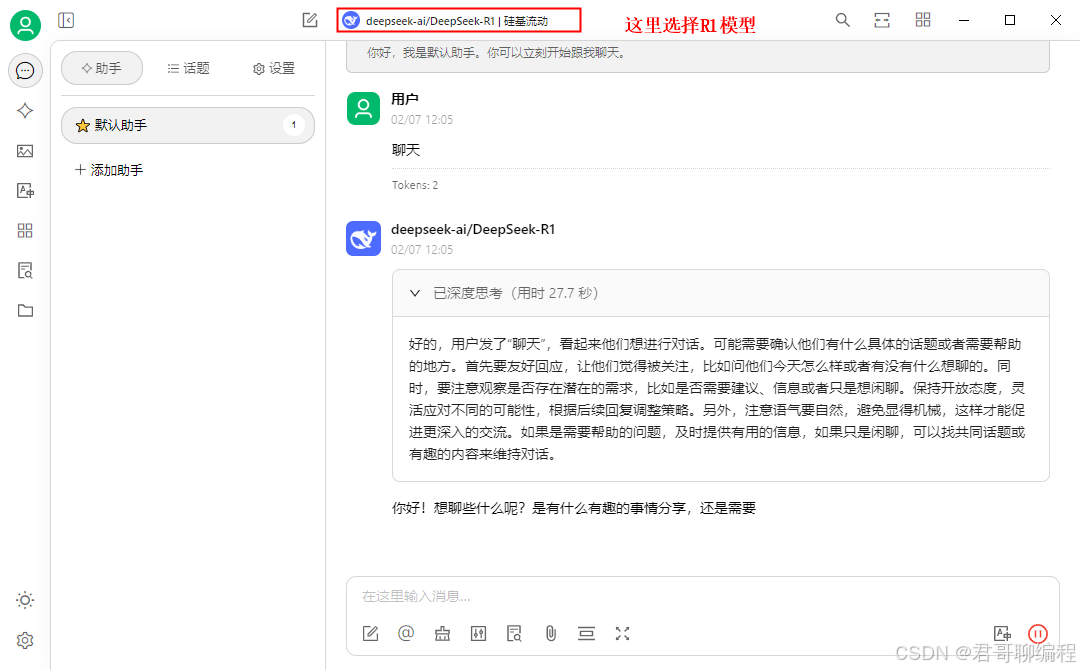Collapse the left assistant panel

tap(66, 21)
